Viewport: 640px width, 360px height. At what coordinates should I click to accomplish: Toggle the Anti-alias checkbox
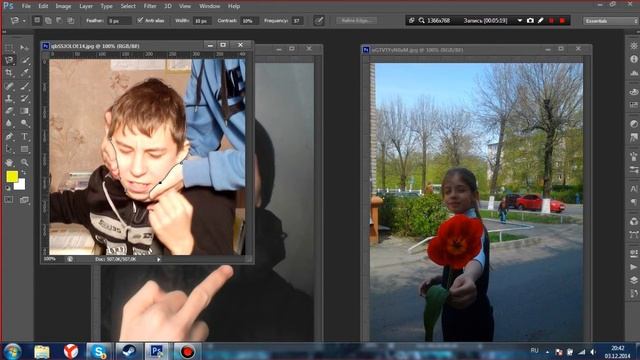(140, 20)
